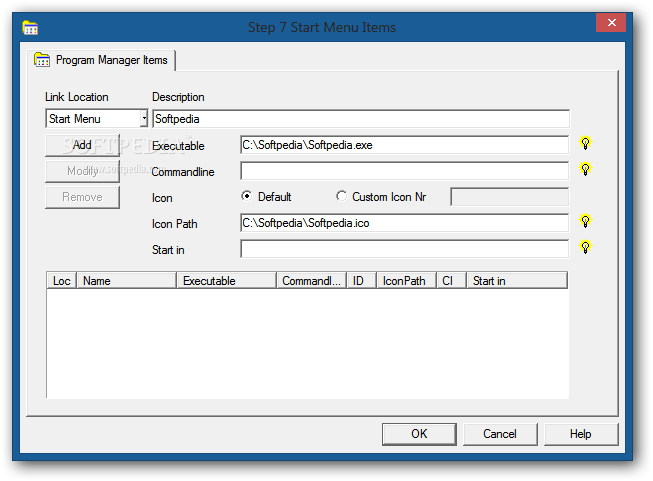Click the Modify button
This screenshot has height=481, width=653.
tap(82, 171)
